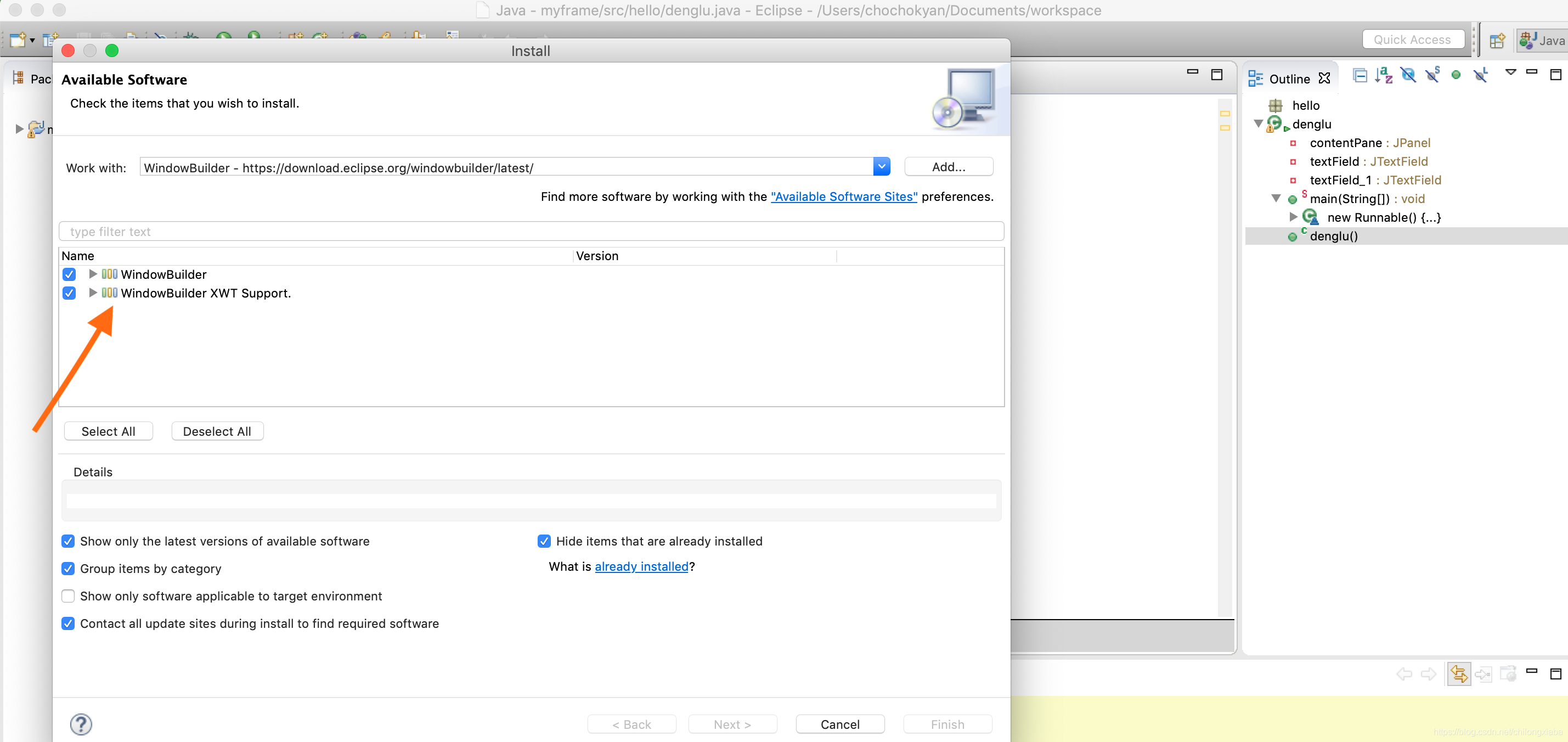Viewport: 1568px width, 742px height.
Task: Close the Install dialog red button
Action: click(68, 50)
